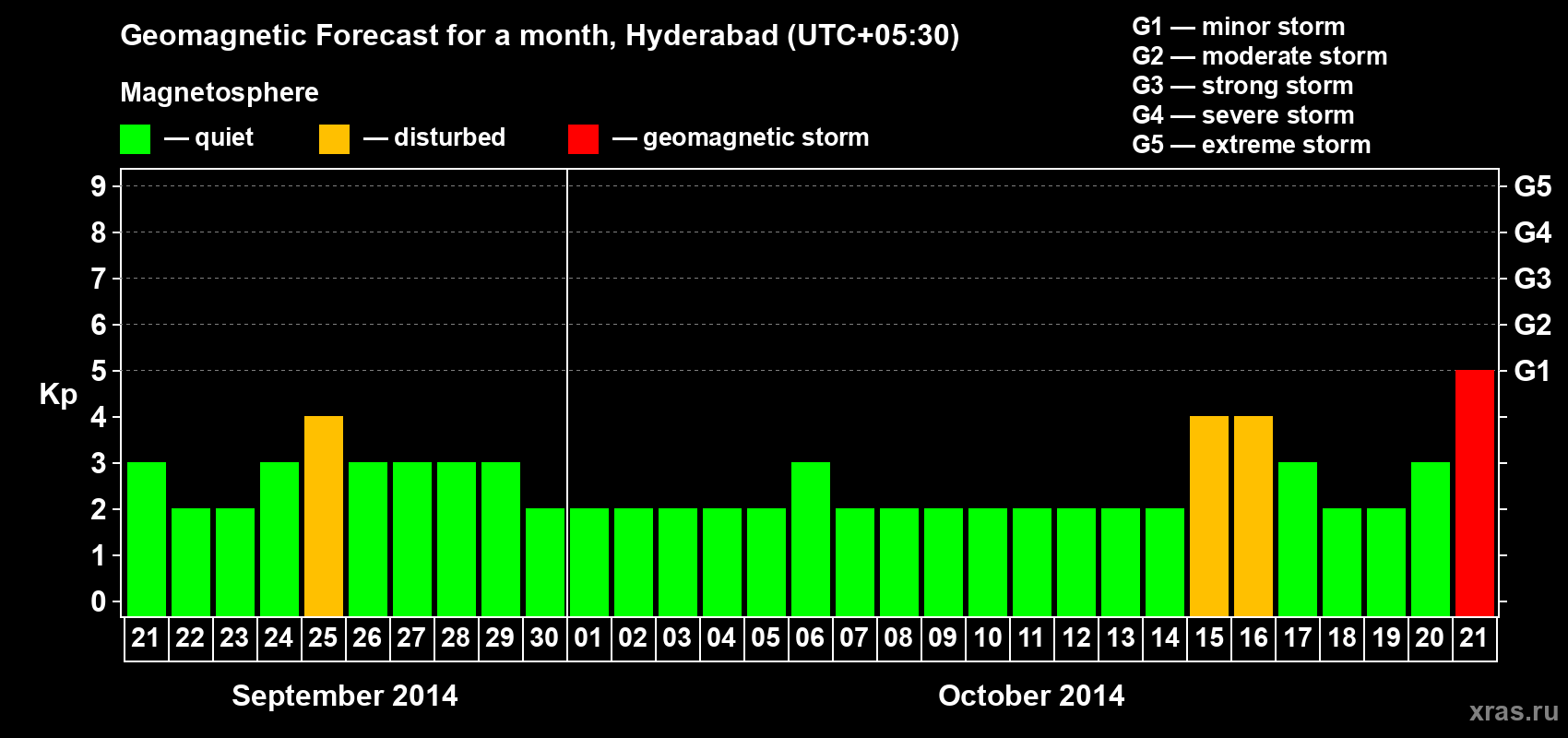Click 'G2 — moderate storm' legend line

click(x=1259, y=56)
